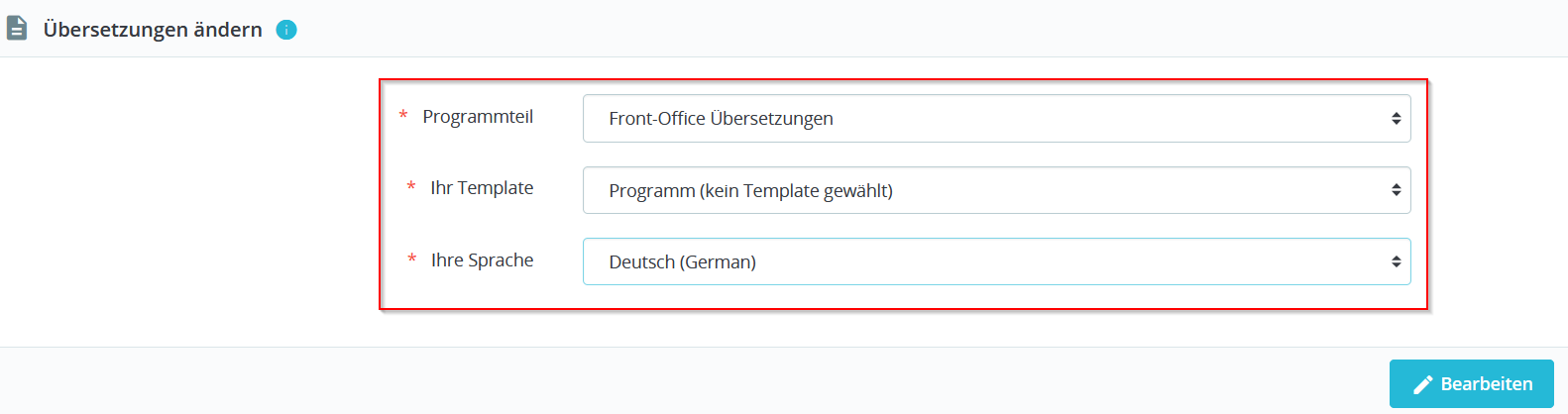1568x414 pixels.
Task: Click the Ihr Template dropdown arrow icon
Action: click(x=1396, y=190)
